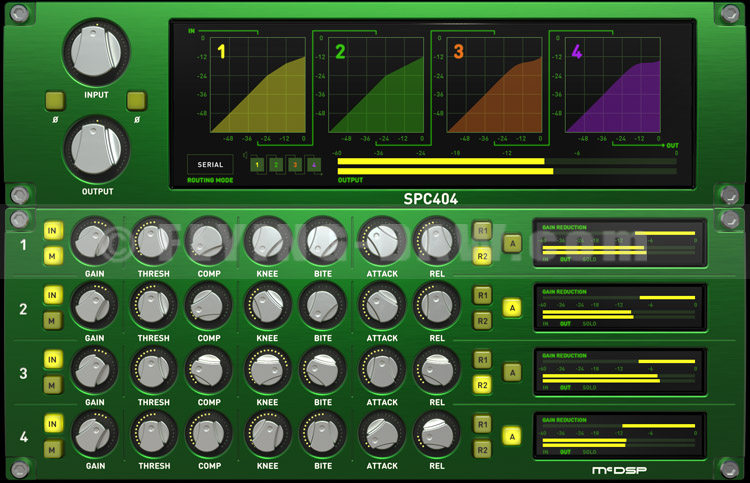This screenshot has width=750, height=483.
Task: Click band 1 KNEE knob
Action: 267,241
